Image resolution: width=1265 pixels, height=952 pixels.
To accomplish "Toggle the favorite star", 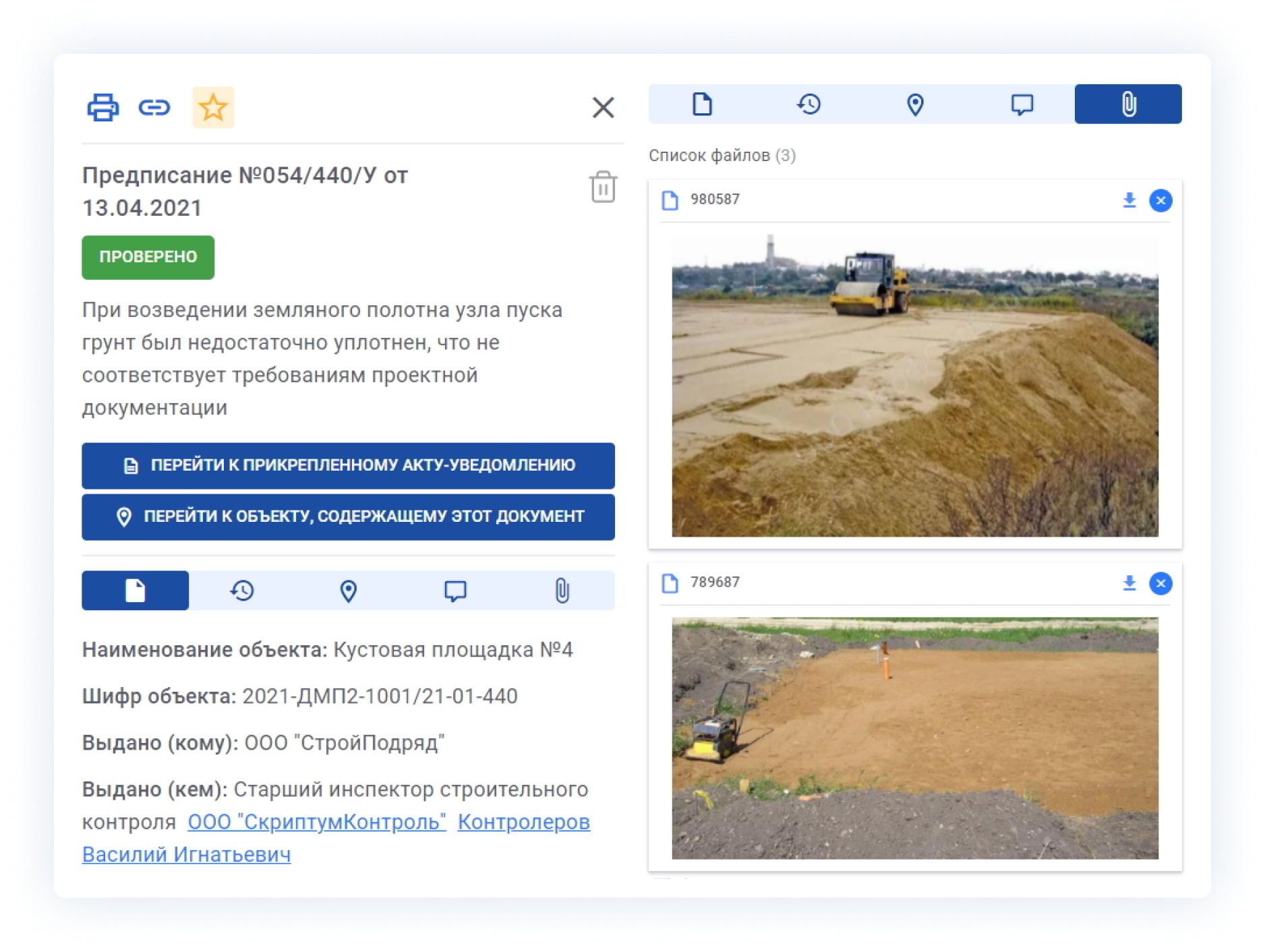I will 213,107.
